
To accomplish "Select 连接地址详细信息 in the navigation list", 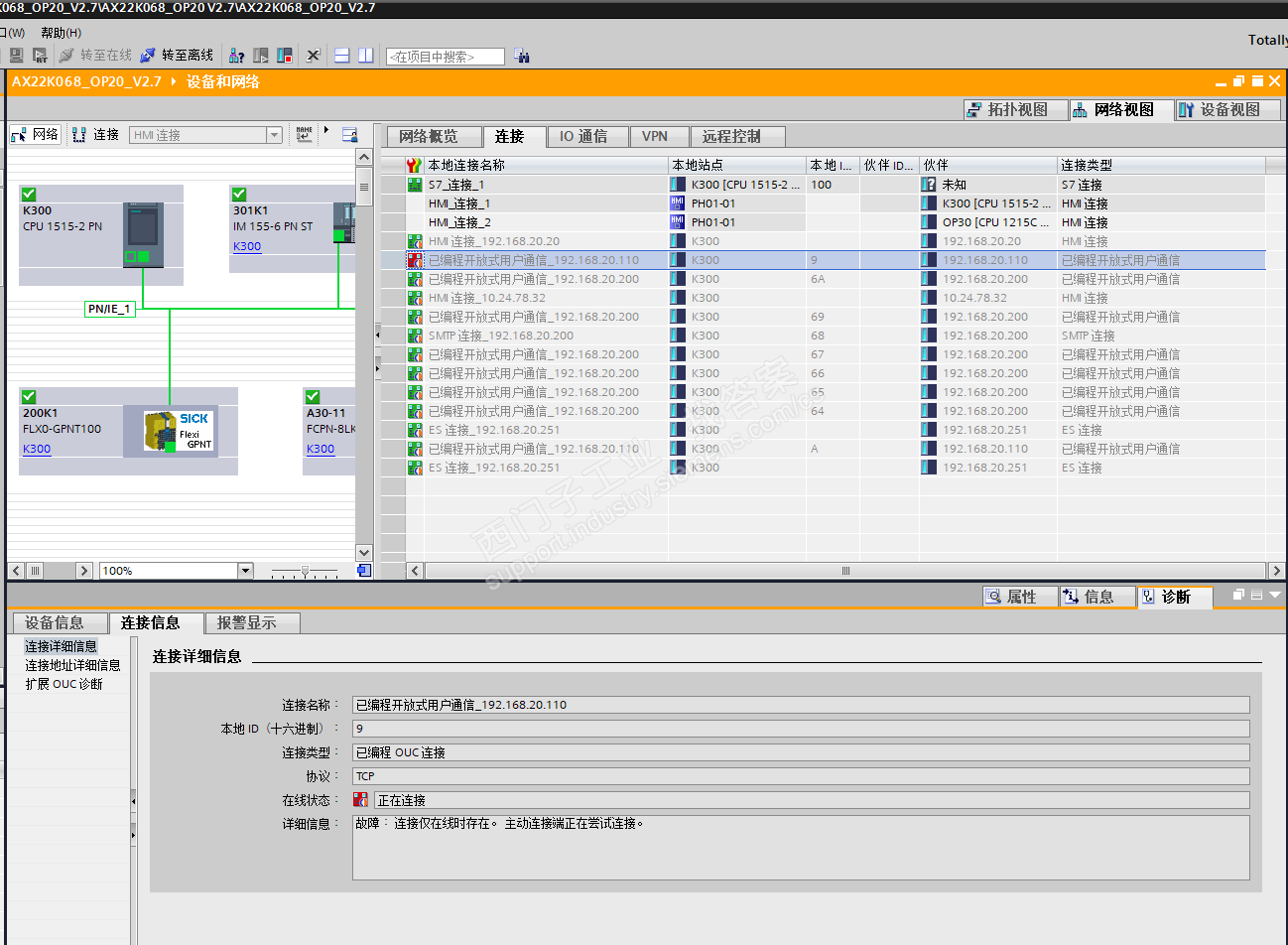I will coord(72,665).
